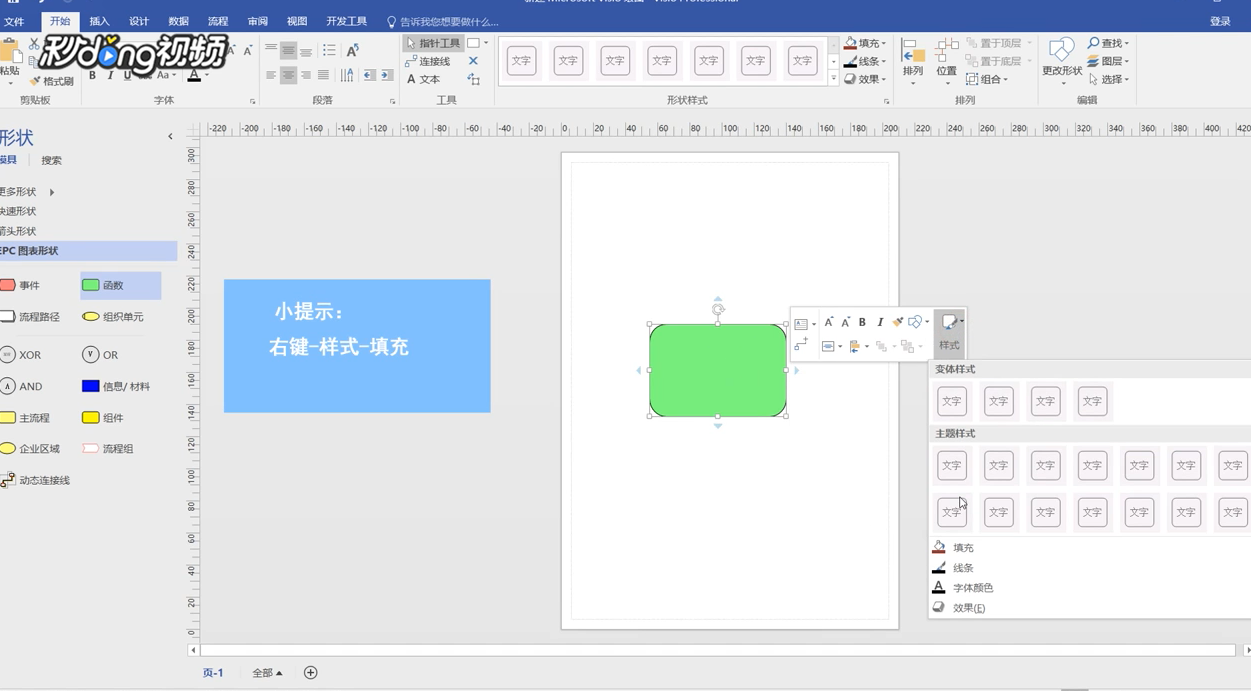1251x691 pixels.
Task: Open the 线条 line dropdown in ribbon
Action: (865, 61)
